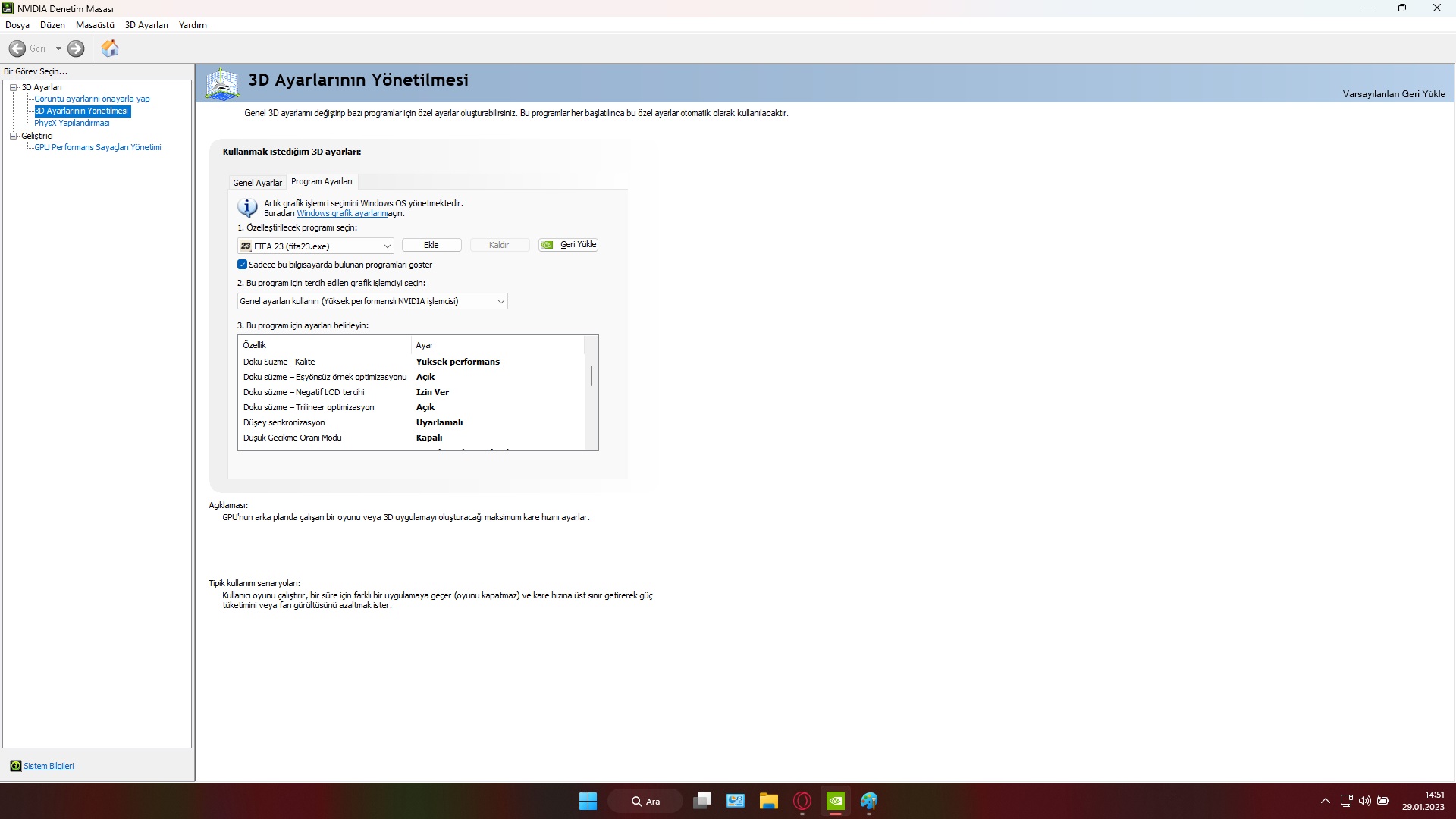
Task: Click the NVIDIA Control Panel taskbar icon
Action: (x=835, y=801)
